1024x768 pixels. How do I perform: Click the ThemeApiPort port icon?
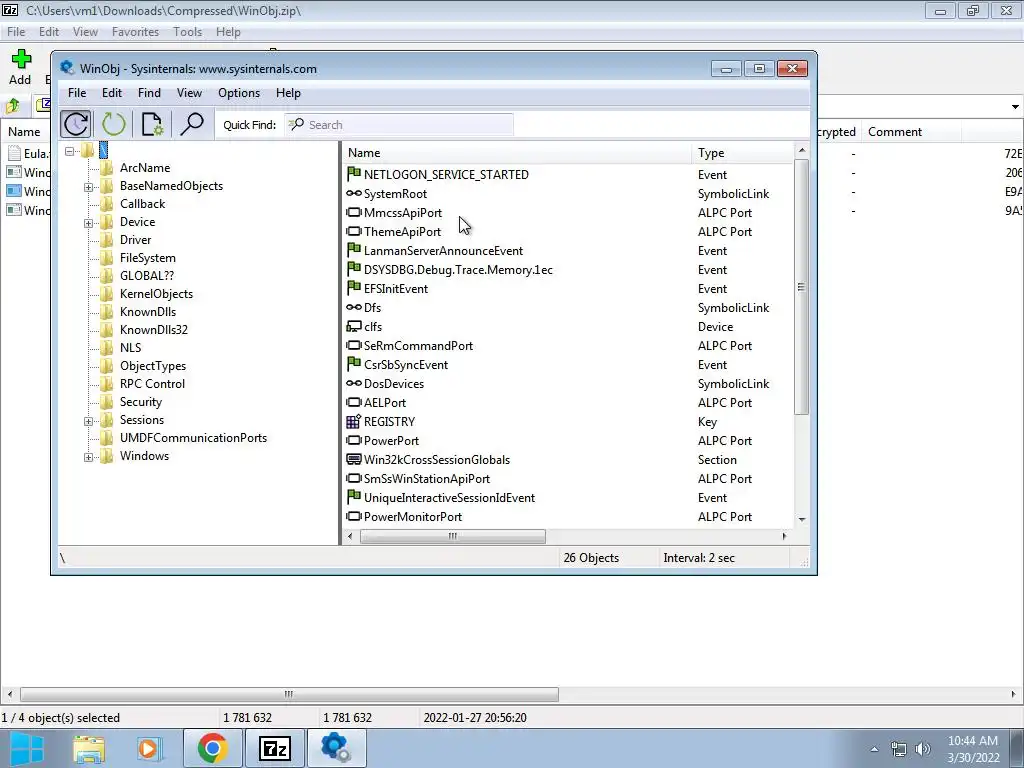(x=353, y=231)
